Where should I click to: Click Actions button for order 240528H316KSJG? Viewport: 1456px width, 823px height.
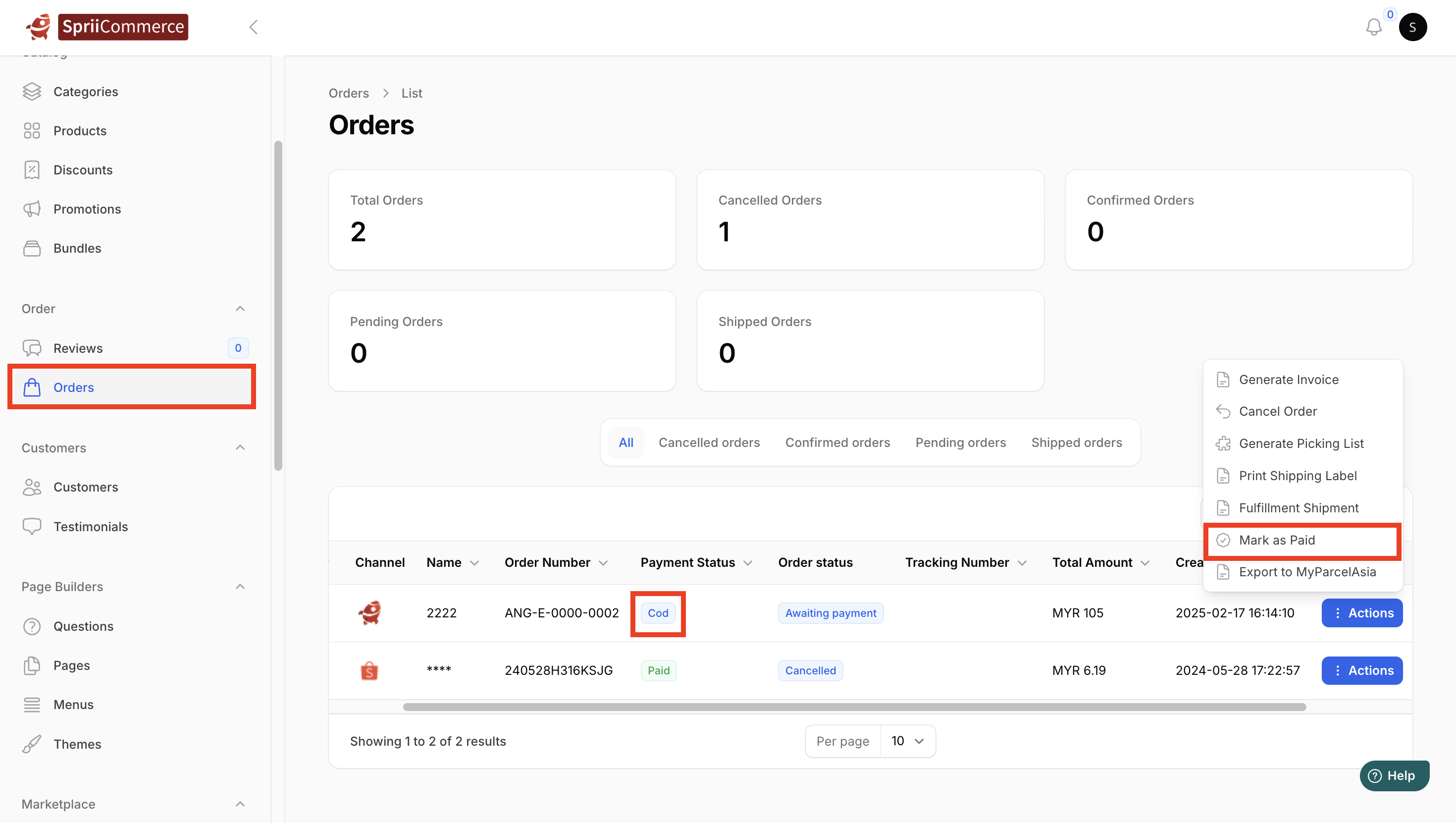tap(1361, 670)
